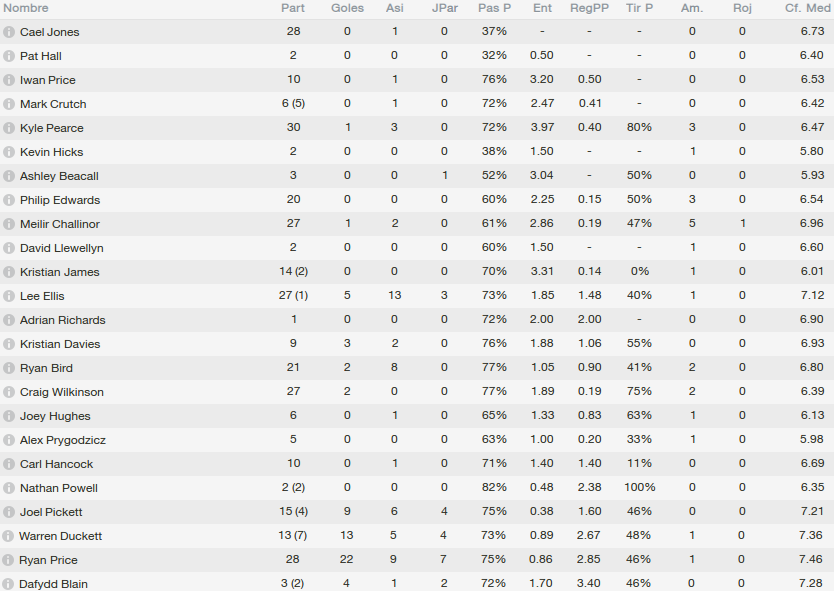Viewport: 834px width, 591px height.
Task: Click info icon beside Kyle Pearce
Action: pyautogui.click(x=9, y=128)
